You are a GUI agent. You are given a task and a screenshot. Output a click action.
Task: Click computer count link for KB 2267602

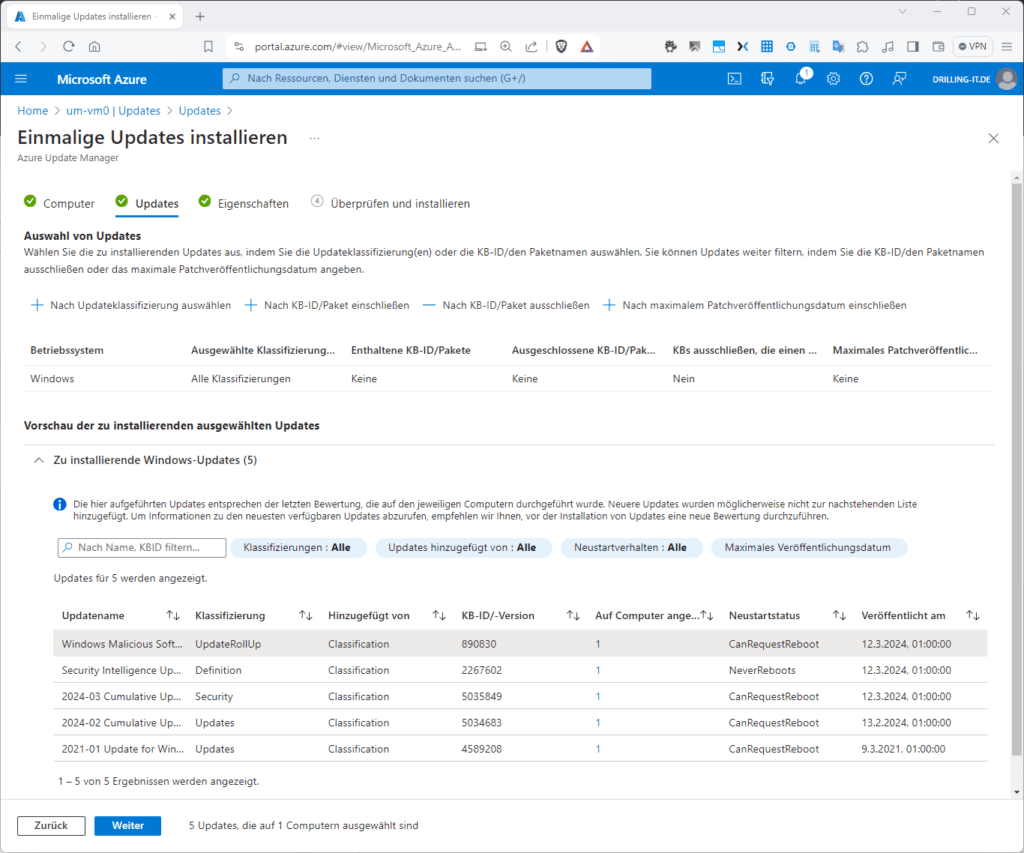coord(598,670)
